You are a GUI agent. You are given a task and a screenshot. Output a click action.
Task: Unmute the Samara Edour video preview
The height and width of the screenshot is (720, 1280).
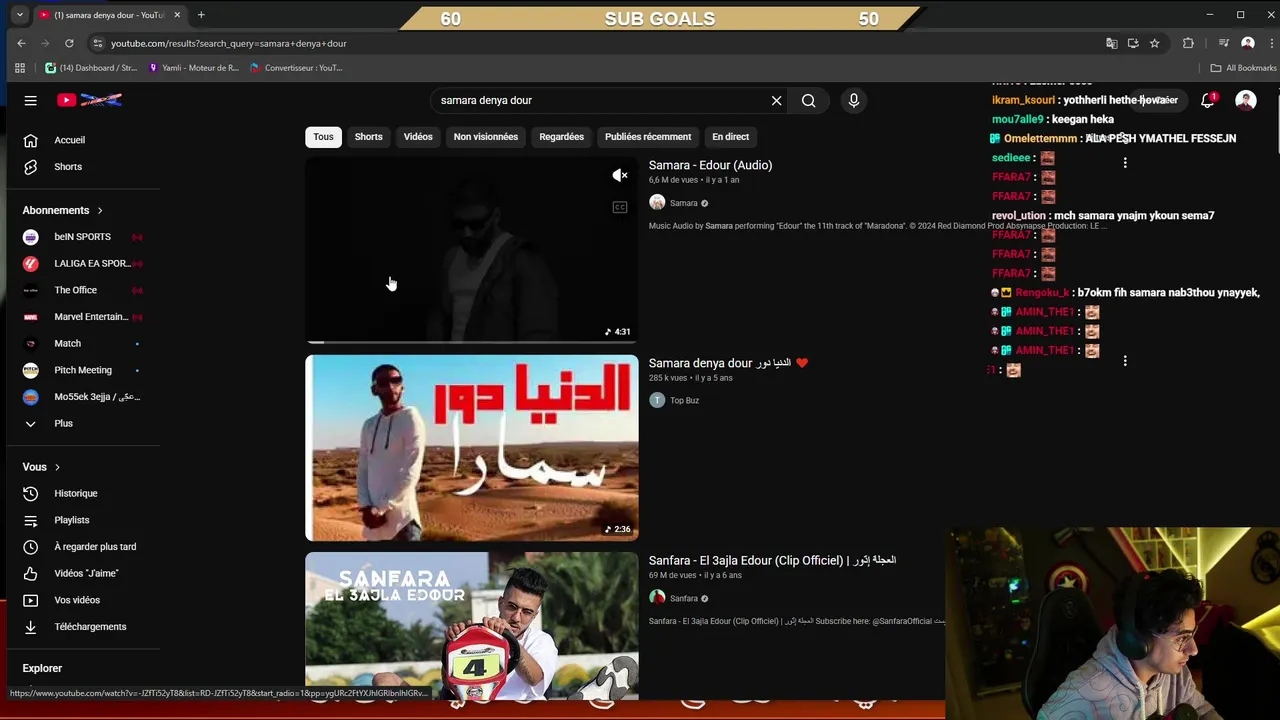[620, 176]
